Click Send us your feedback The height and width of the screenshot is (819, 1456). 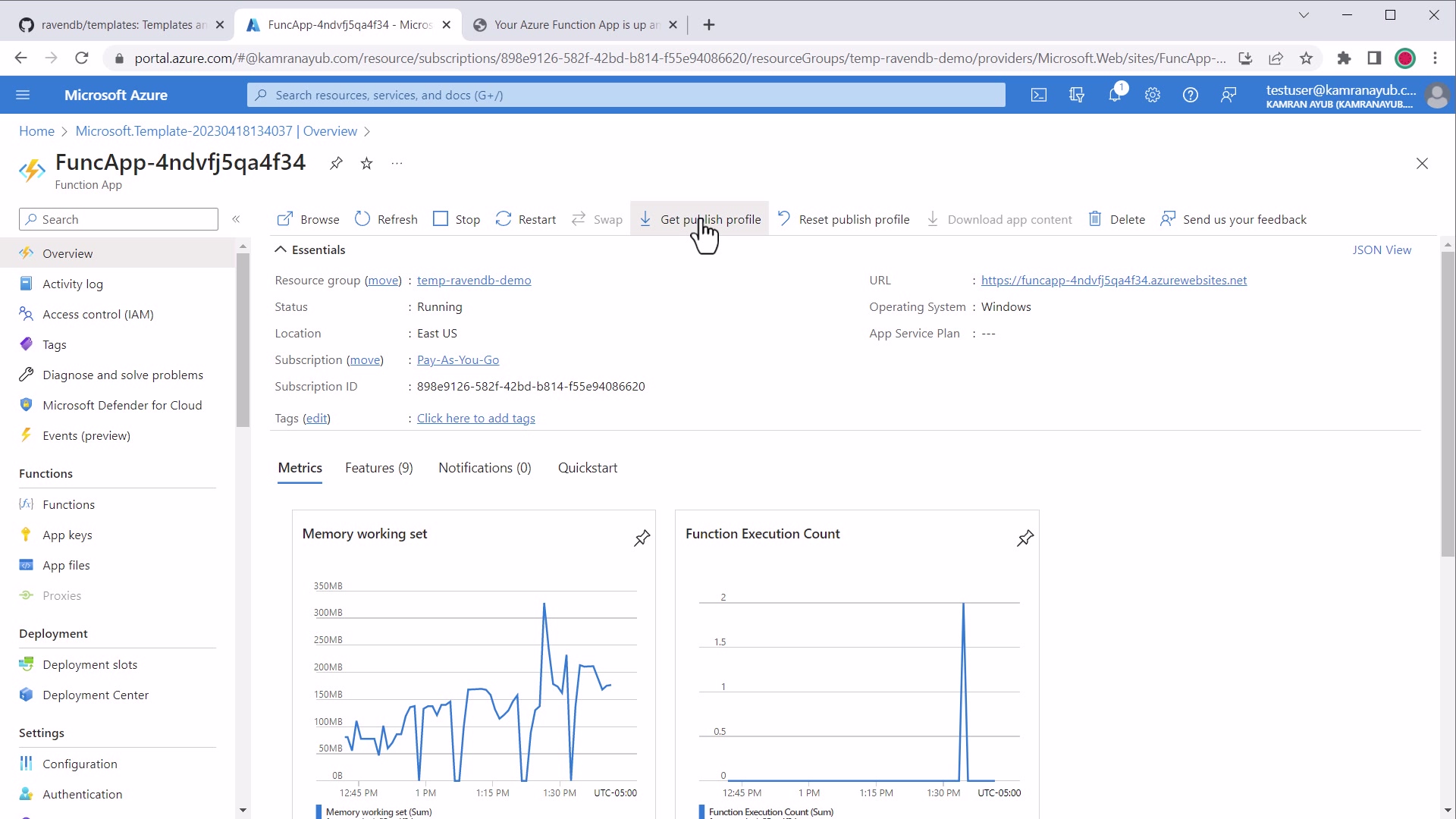[x=1234, y=219]
